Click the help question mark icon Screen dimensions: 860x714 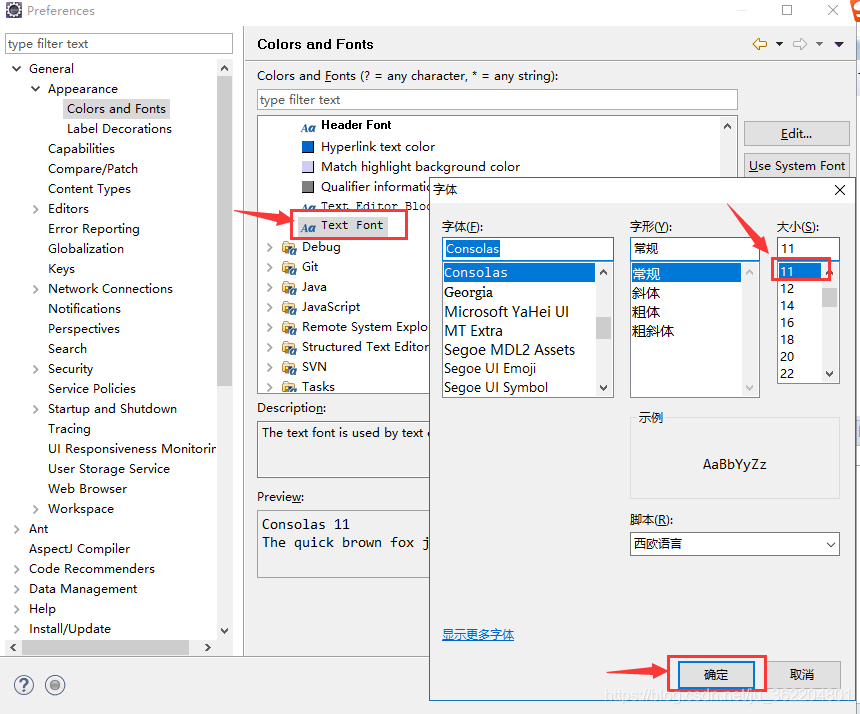(24, 685)
